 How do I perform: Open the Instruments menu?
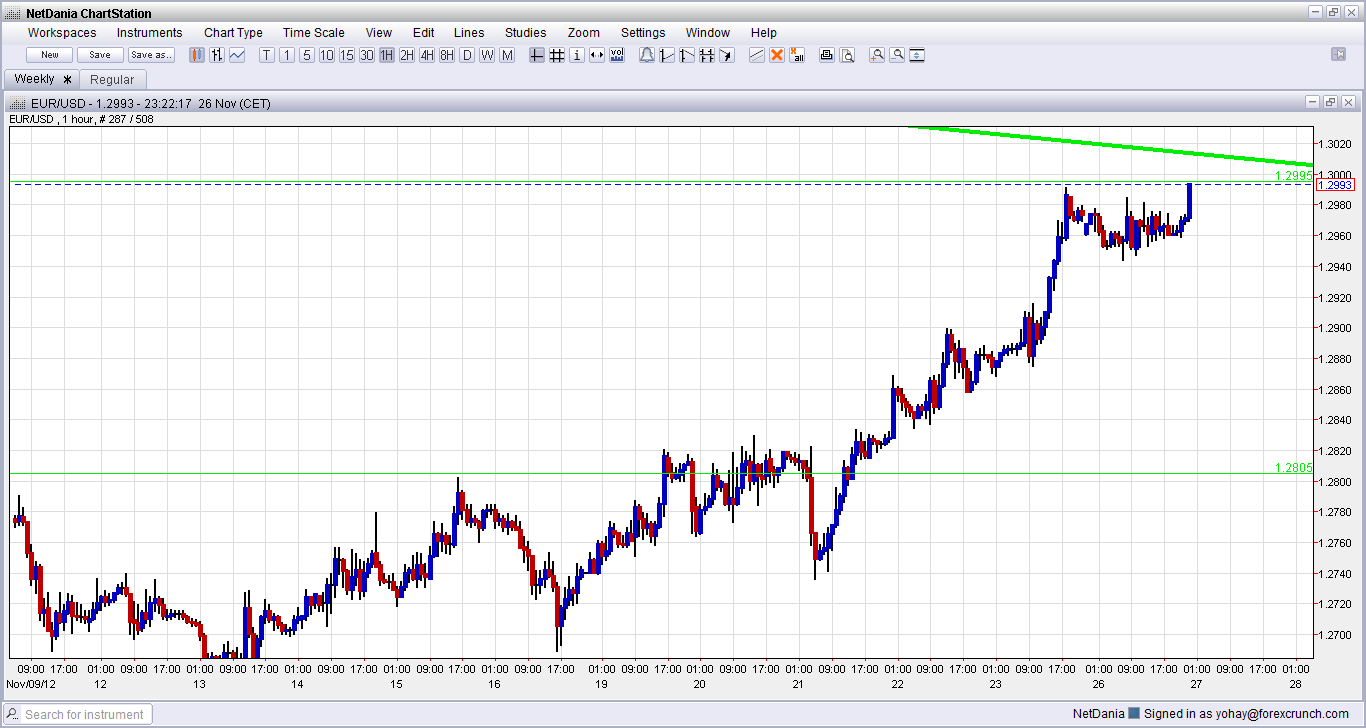tap(150, 33)
